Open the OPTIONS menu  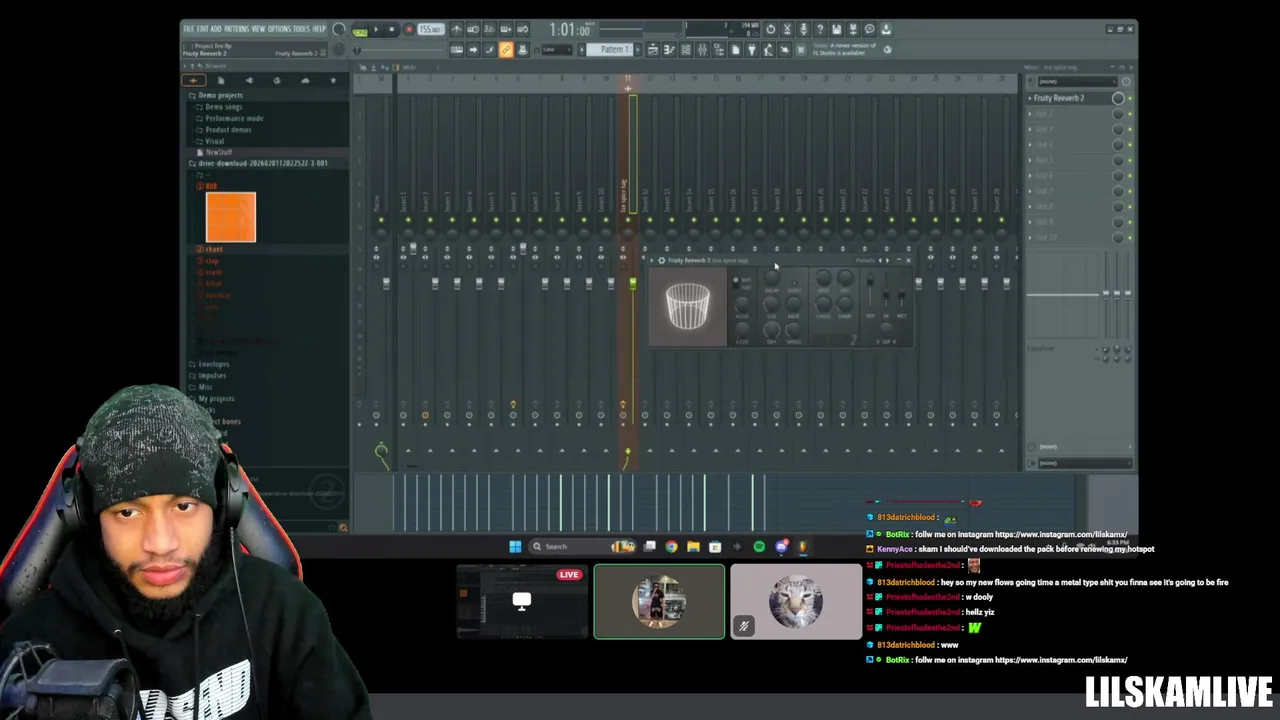(279, 29)
